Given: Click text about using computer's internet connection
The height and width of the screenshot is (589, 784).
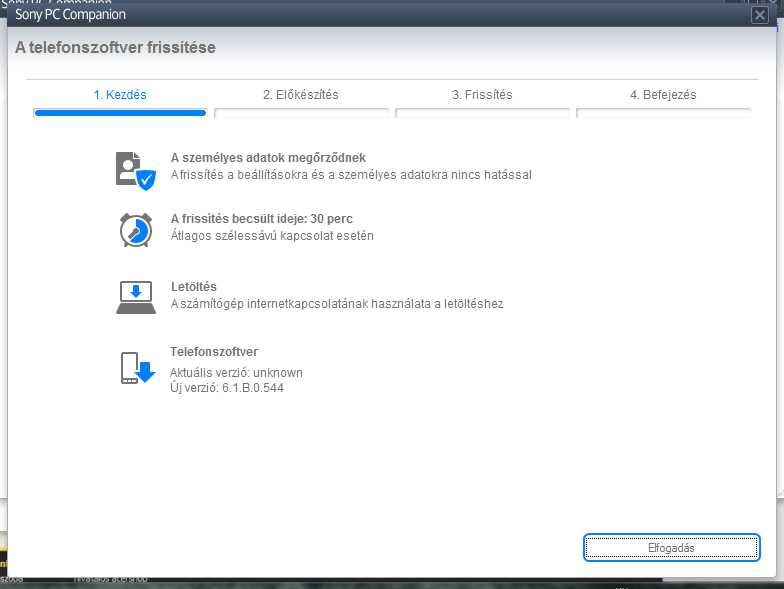Looking at the screenshot, I should 337,304.
